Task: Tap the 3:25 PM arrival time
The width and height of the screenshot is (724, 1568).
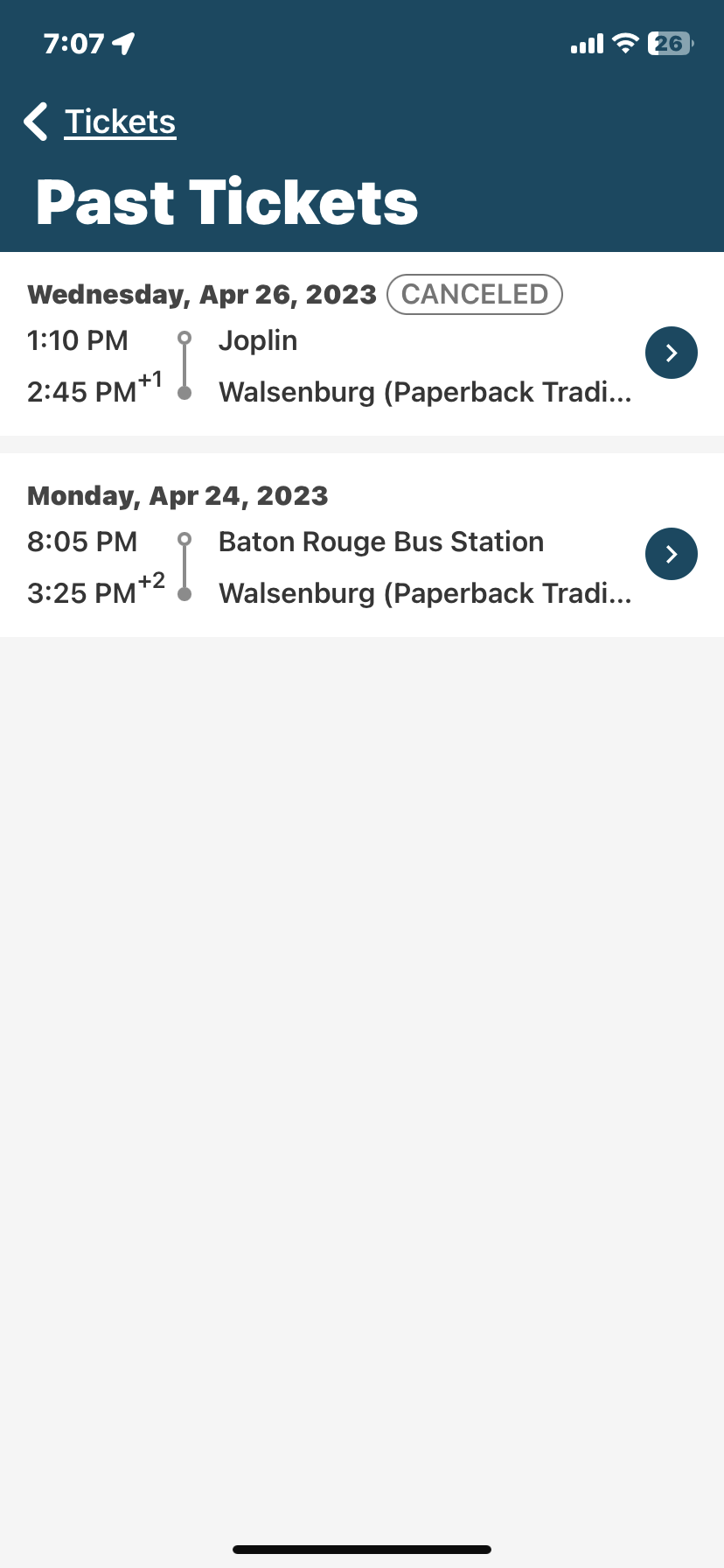Action: point(82,593)
